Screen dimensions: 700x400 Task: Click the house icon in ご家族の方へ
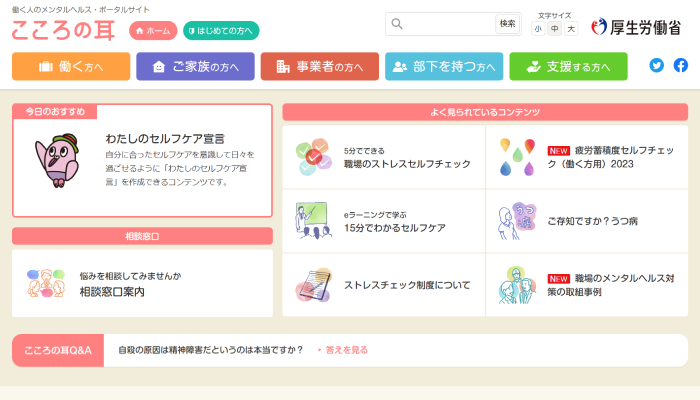click(158, 67)
